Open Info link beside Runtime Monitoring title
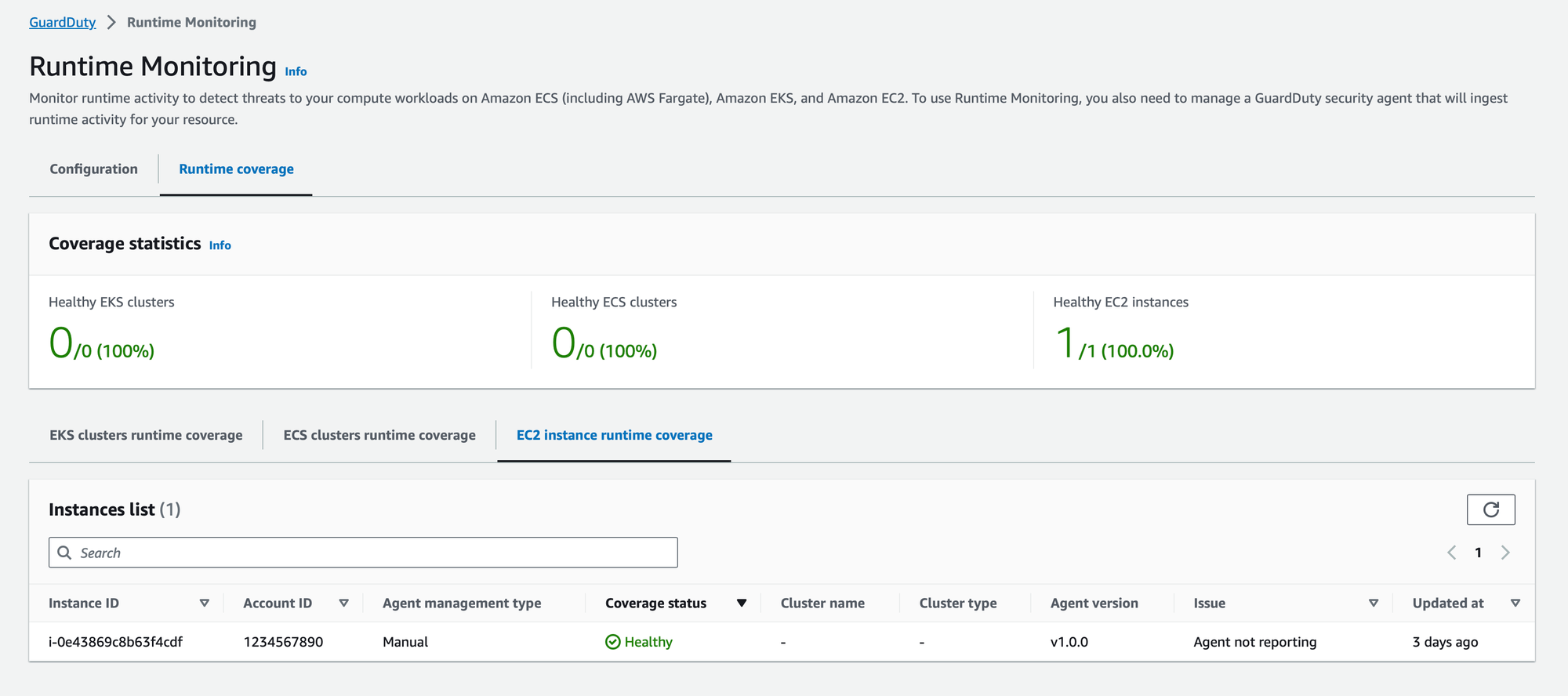1568x696 pixels. point(296,71)
